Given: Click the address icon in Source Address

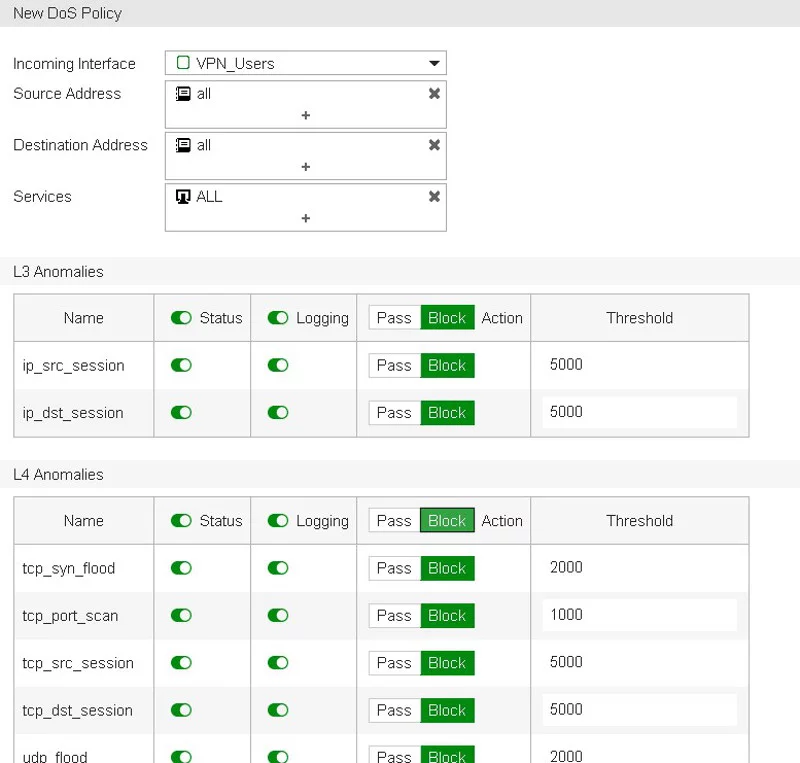Looking at the screenshot, I should [x=183, y=94].
